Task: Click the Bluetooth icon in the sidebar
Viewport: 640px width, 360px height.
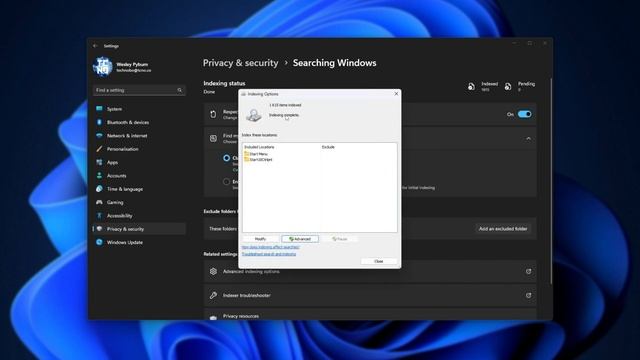Action: click(x=99, y=122)
